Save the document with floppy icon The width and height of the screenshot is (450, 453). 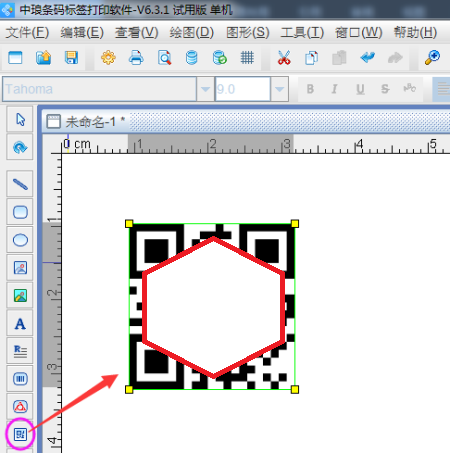click(x=71, y=58)
